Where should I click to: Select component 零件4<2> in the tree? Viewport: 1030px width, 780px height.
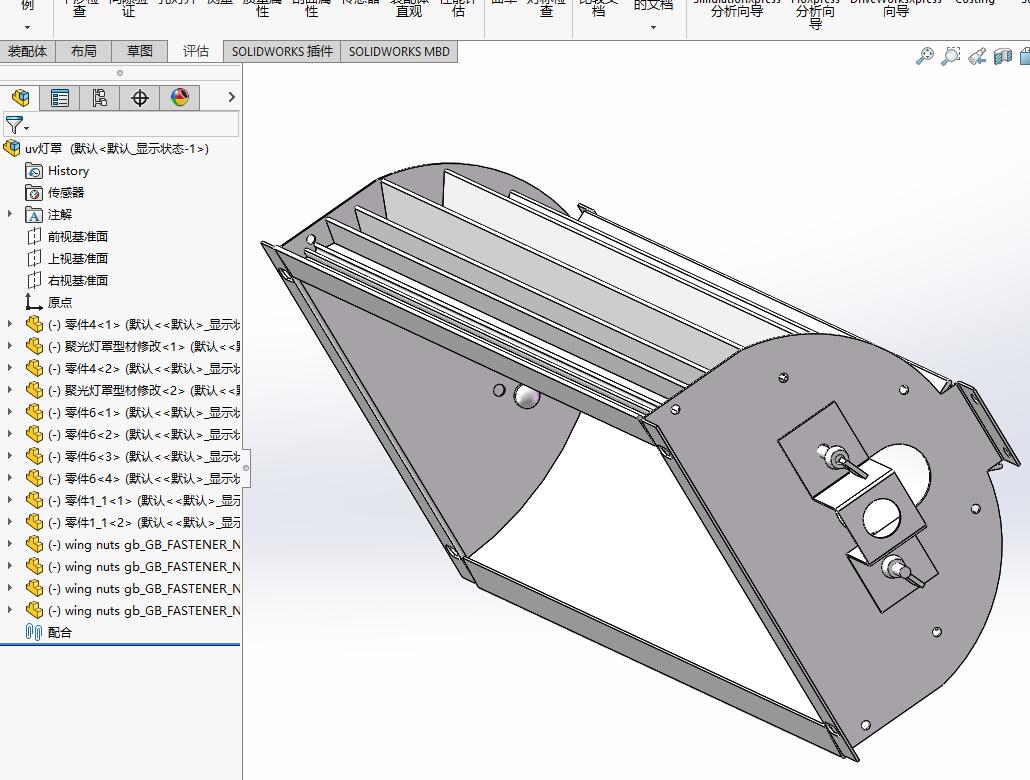pyautogui.click(x=133, y=369)
